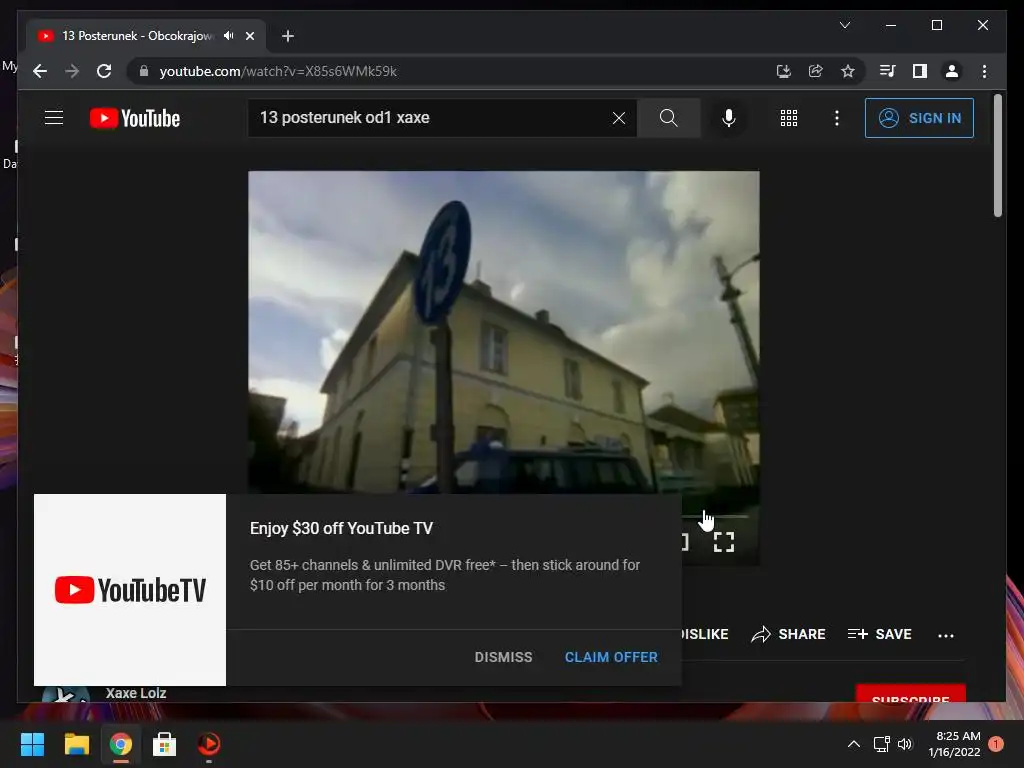Open Windows Start menu
The height and width of the screenshot is (768, 1024).
(32, 744)
